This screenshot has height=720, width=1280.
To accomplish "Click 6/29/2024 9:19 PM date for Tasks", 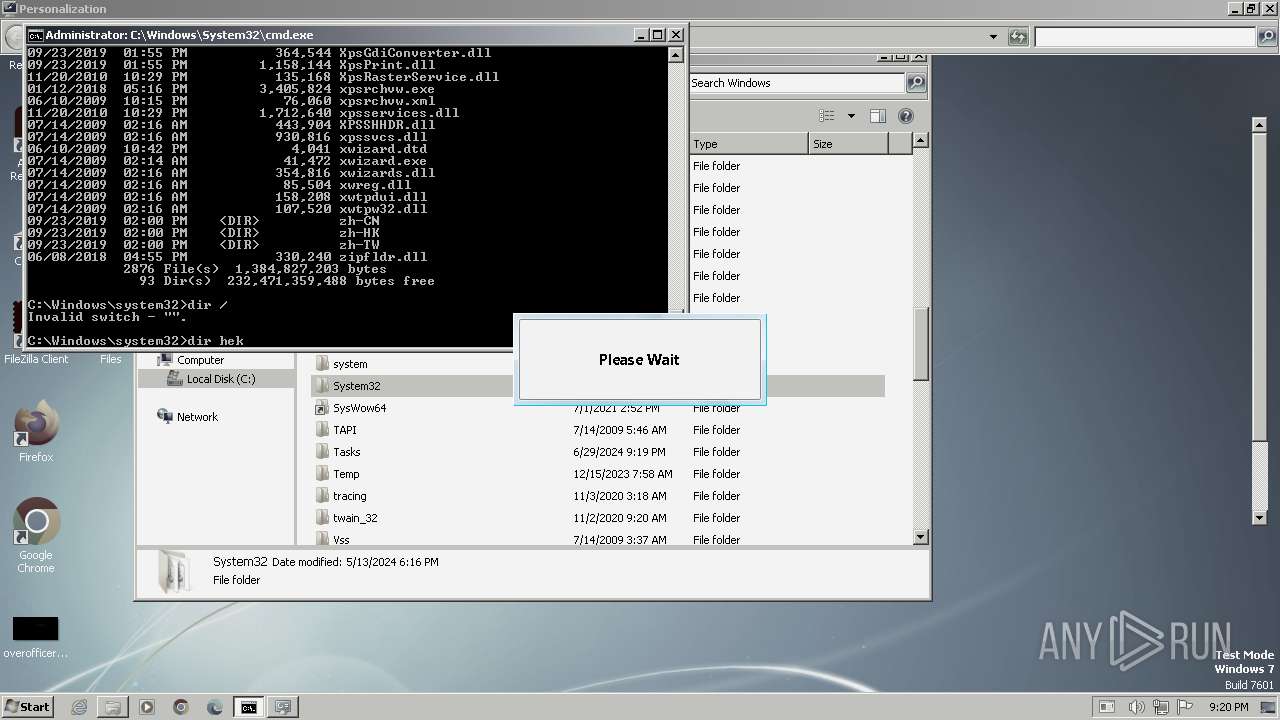I will pyautogui.click(x=620, y=452).
